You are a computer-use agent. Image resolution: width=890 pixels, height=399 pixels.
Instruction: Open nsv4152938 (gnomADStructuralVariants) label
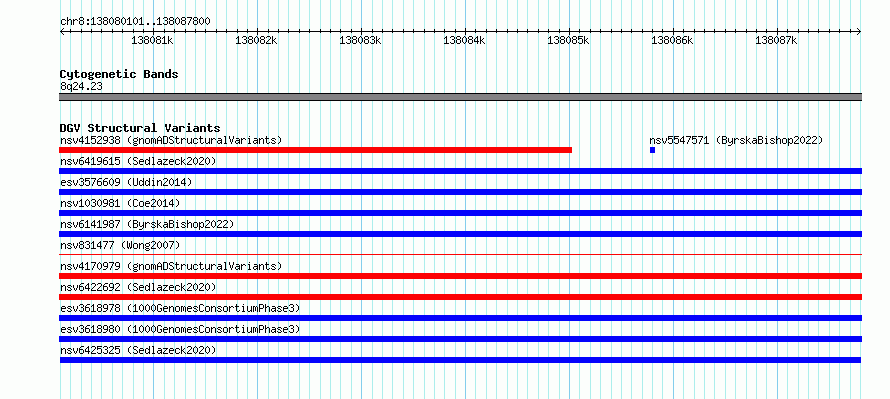pos(171,140)
